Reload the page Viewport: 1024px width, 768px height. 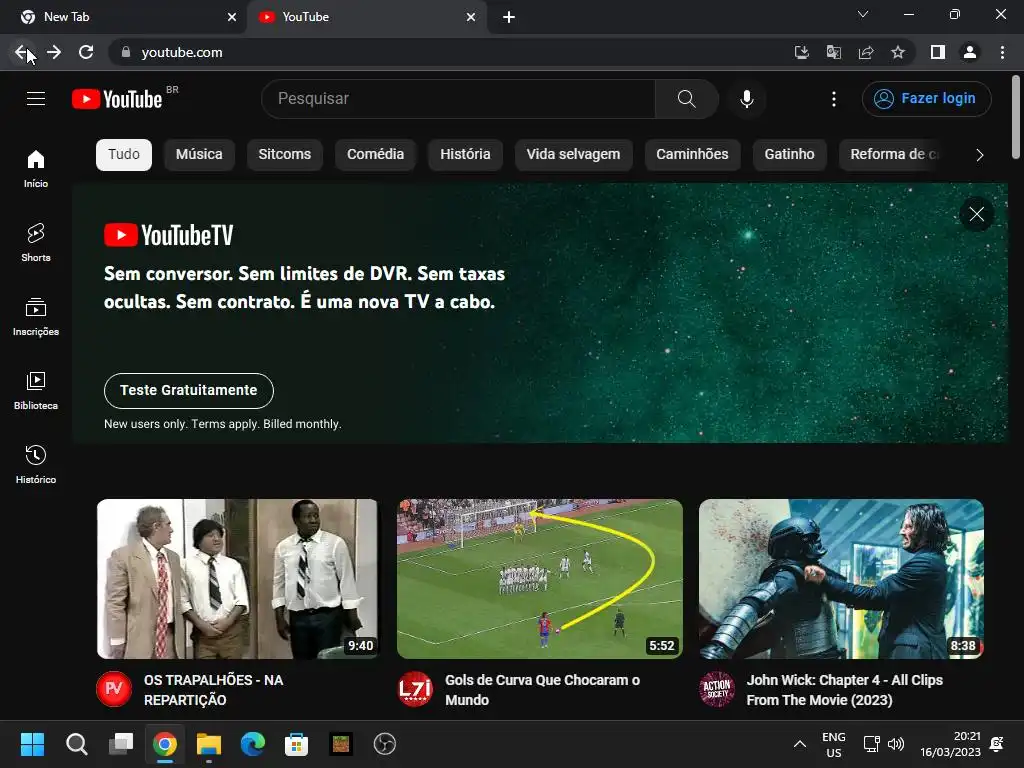86,52
